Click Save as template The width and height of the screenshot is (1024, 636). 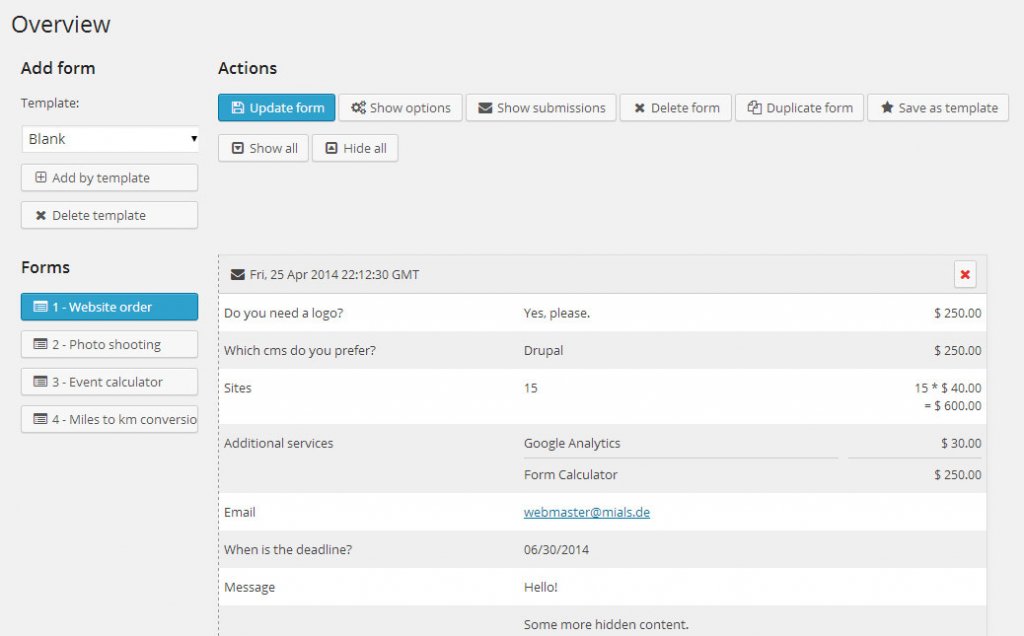(x=938, y=108)
